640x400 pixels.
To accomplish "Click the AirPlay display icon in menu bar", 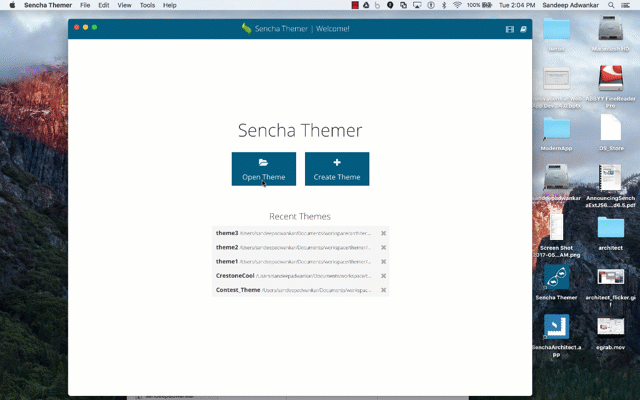I will 417,5.
